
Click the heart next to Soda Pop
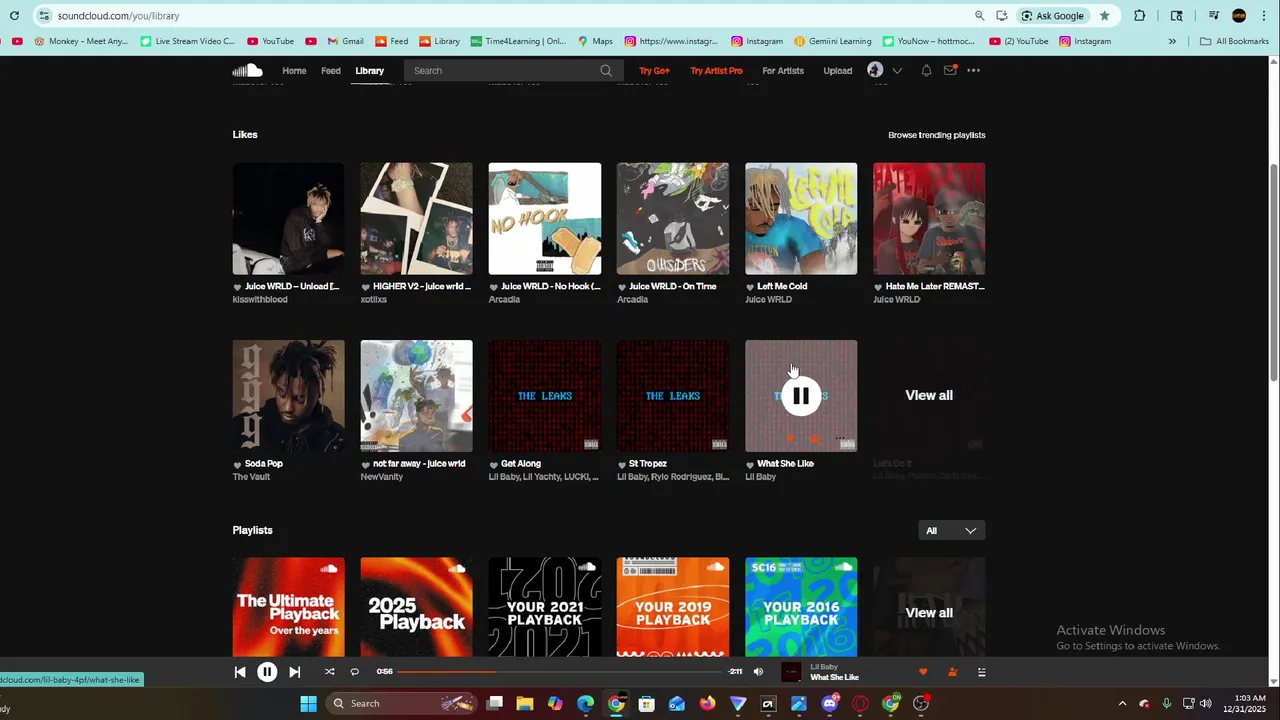(x=237, y=464)
